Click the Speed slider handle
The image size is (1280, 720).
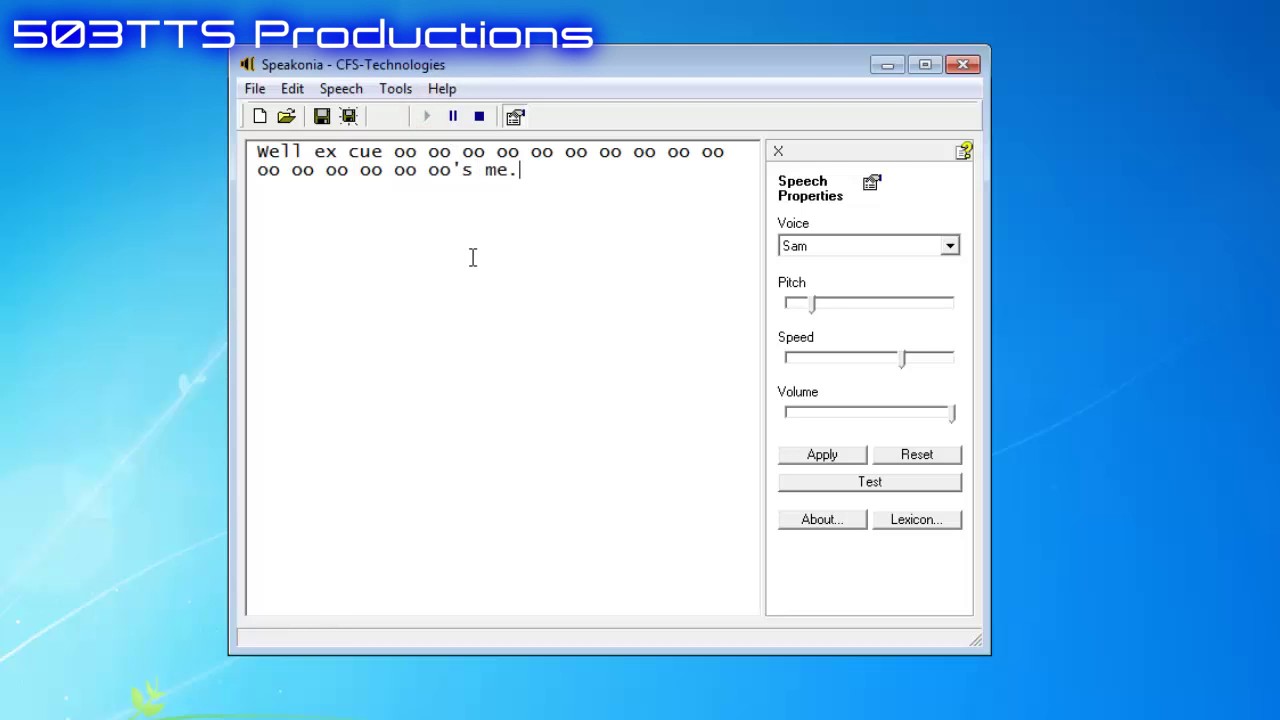tap(902, 358)
